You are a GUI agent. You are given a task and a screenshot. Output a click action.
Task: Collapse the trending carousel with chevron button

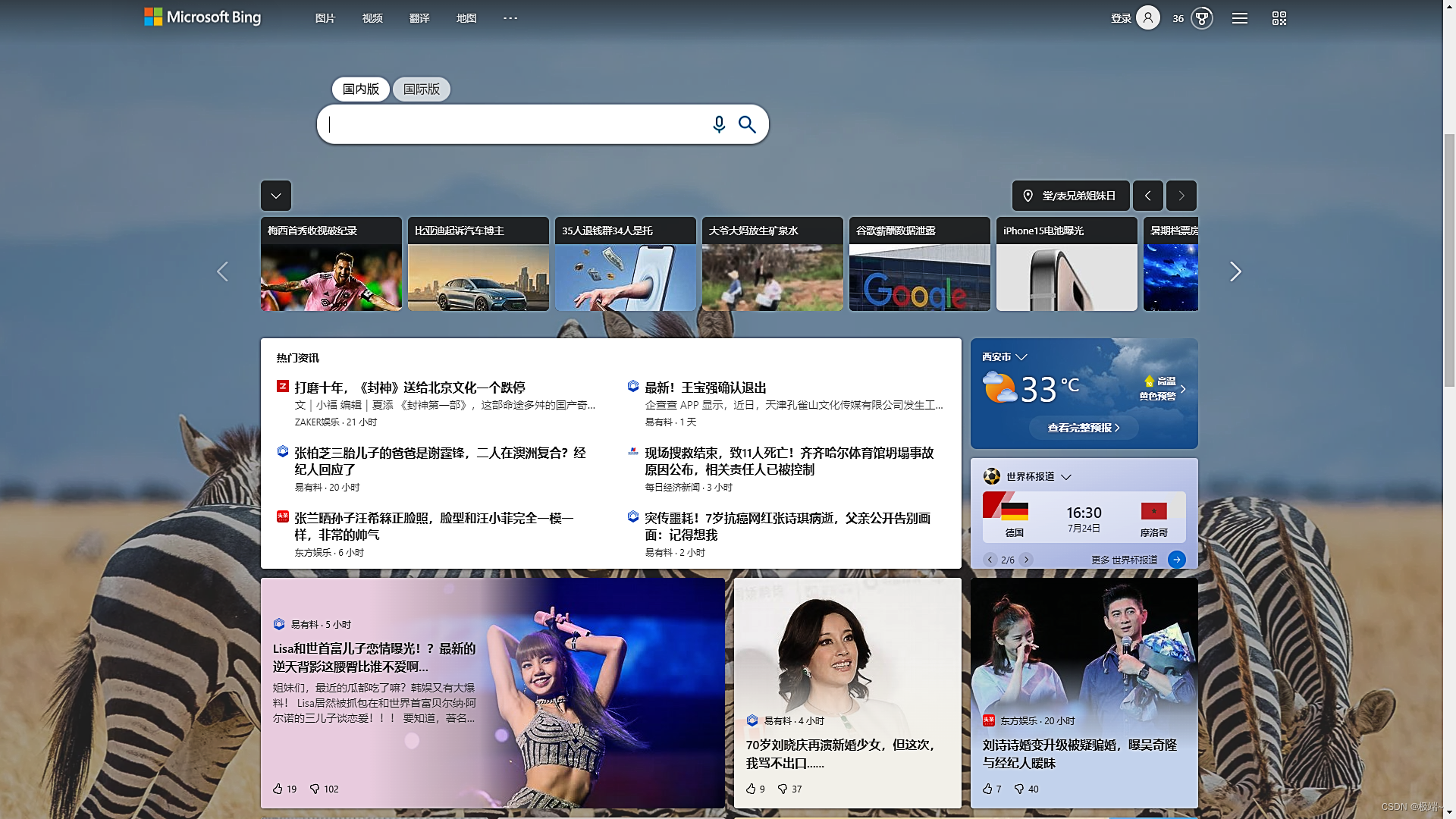[x=276, y=196]
